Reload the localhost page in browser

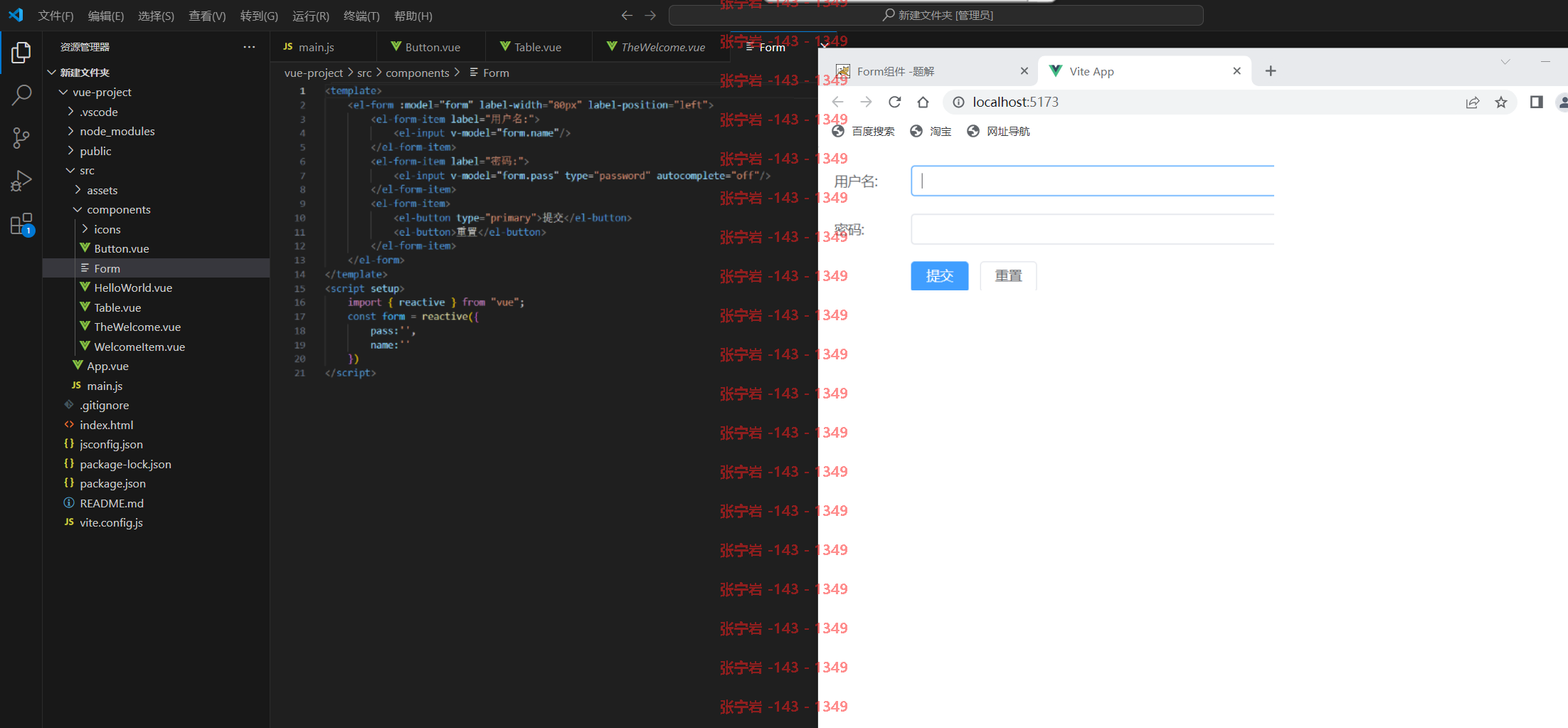point(895,102)
